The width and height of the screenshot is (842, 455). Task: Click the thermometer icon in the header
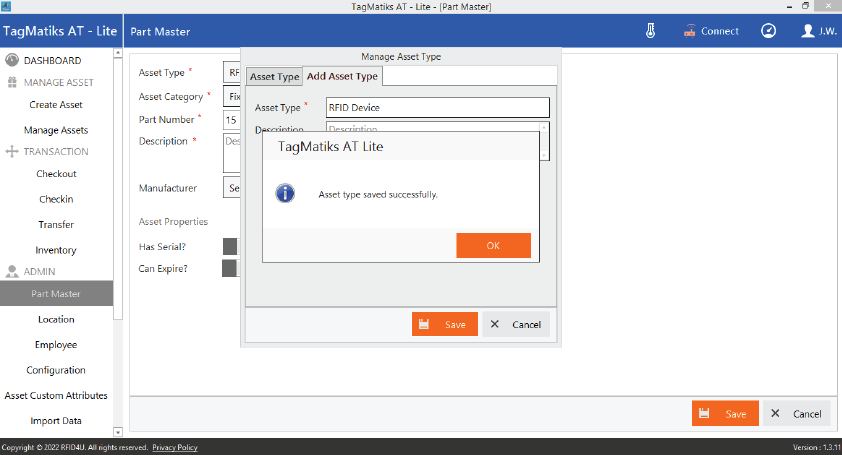[x=650, y=31]
